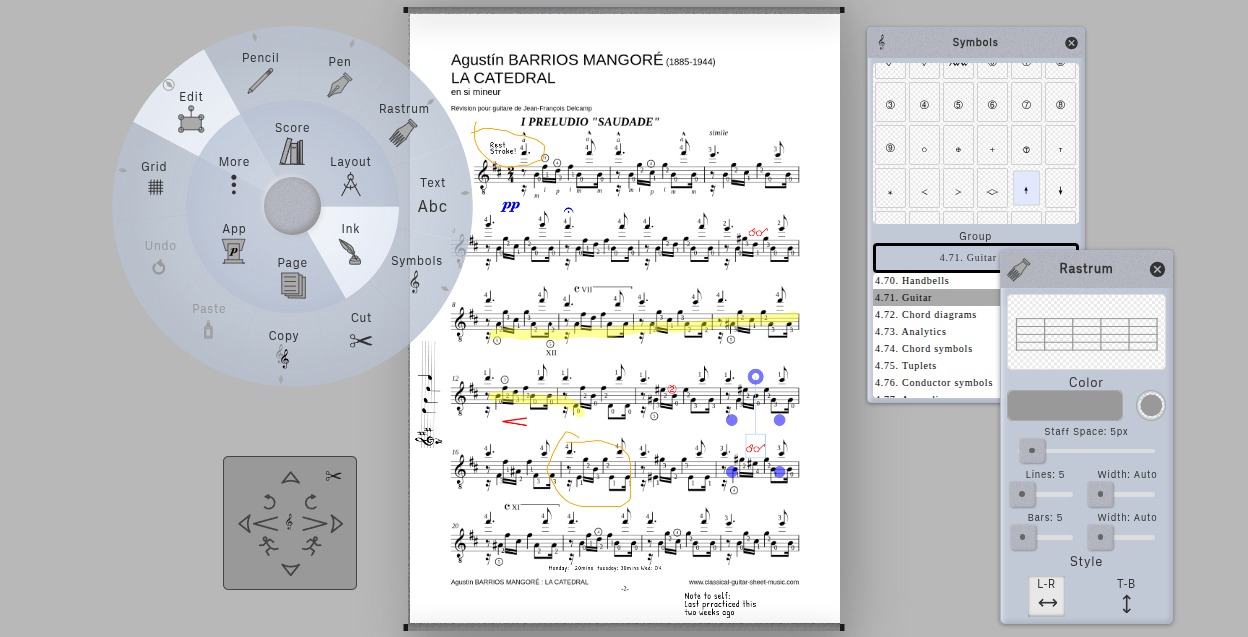Pick the circled 7 symbol
Image resolution: width=1248 pixels, height=637 pixels.
click(x=1026, y=104)
